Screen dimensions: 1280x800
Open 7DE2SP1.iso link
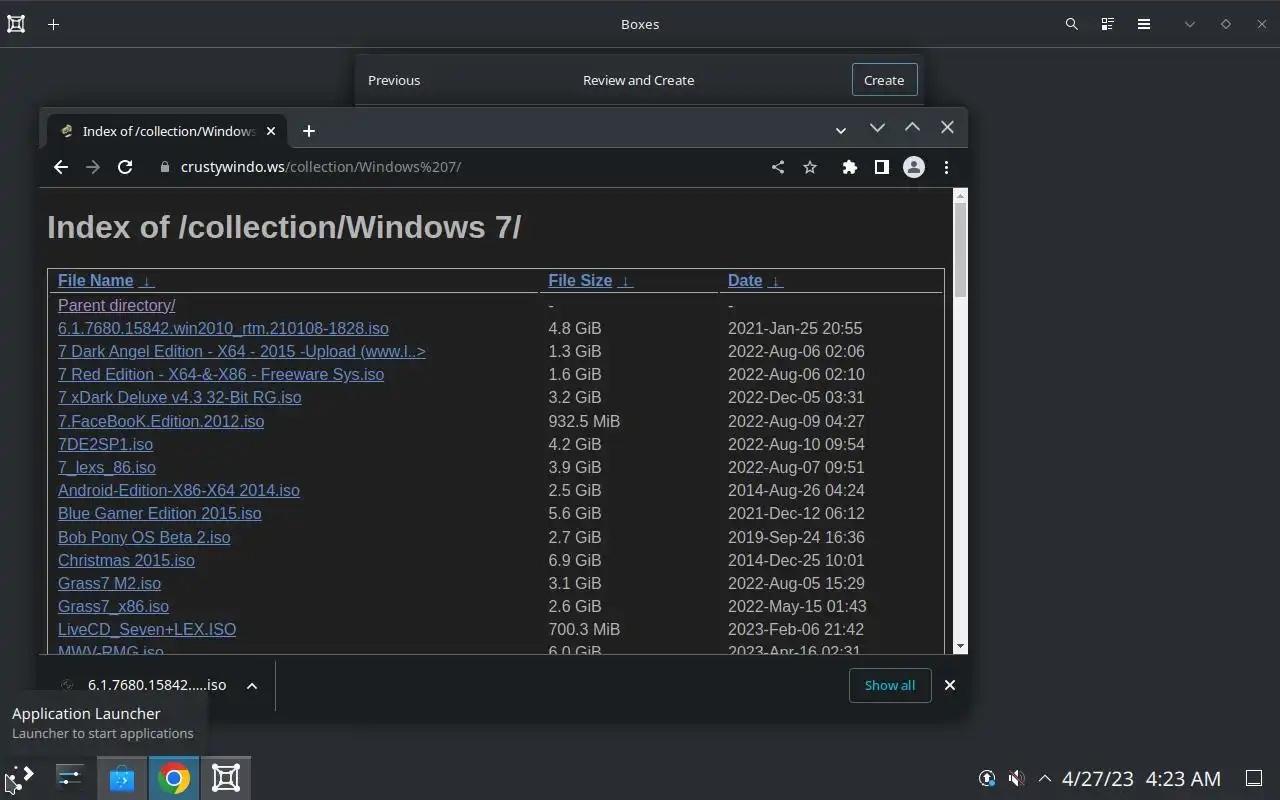pos(105,444)
